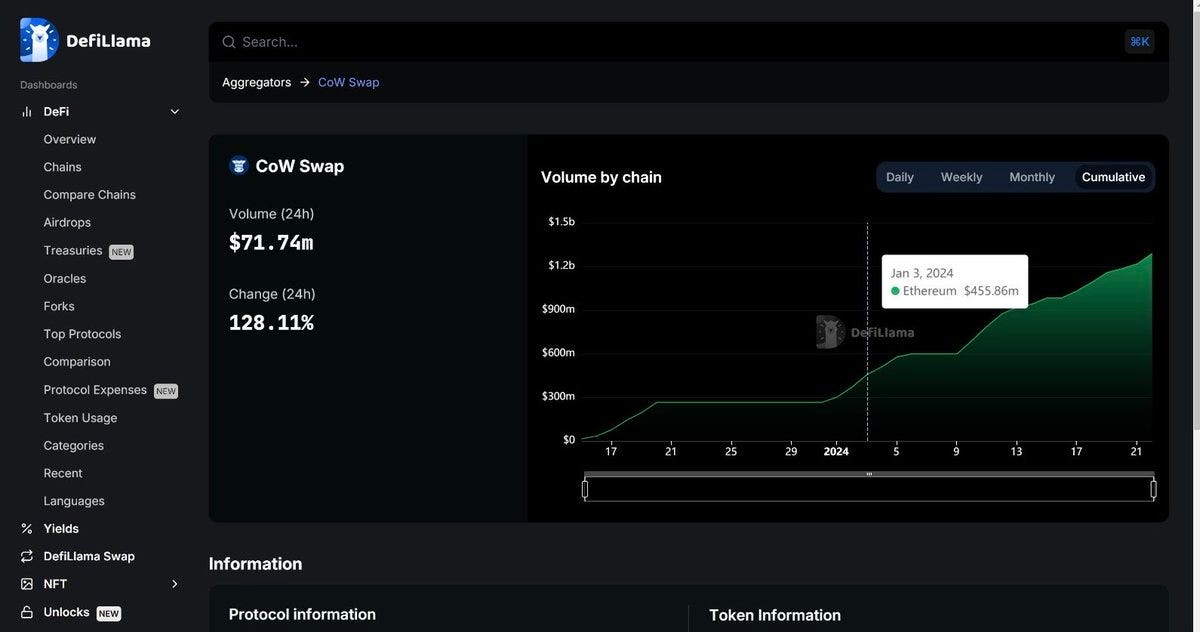
Task: Click the Volume by chain heading
Action: pos(601,177)
